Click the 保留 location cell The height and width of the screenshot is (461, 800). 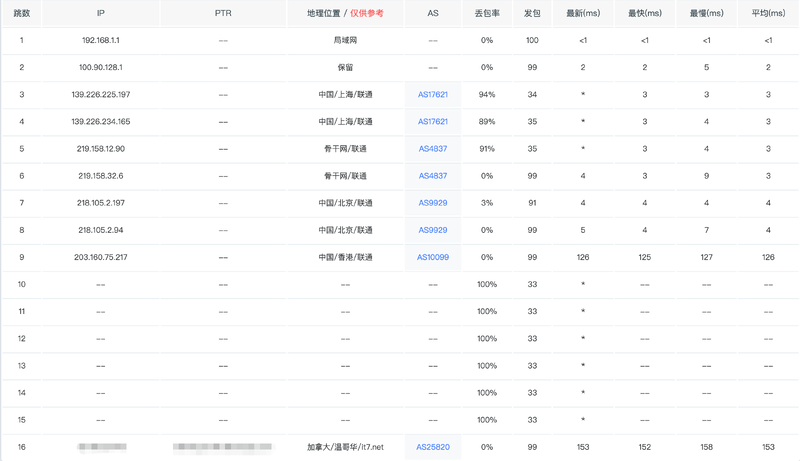(345, 67)
